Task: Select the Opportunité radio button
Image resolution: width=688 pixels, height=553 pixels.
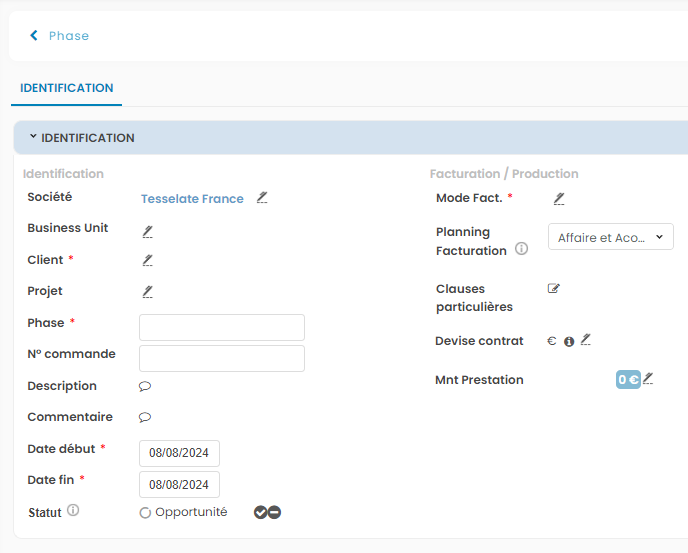Action: click(145, 513)
